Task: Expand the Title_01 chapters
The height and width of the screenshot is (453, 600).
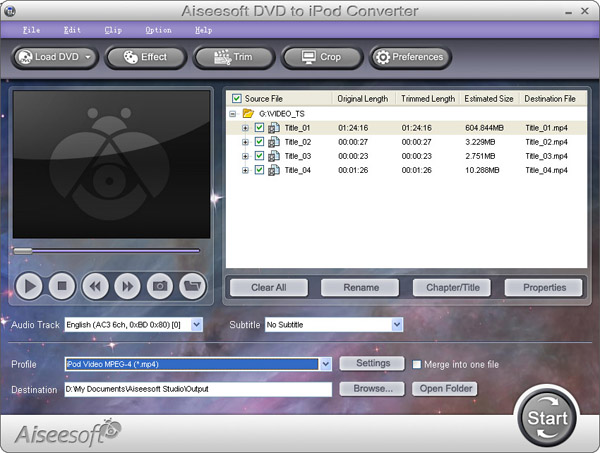Action: click(x=245, y=128)
